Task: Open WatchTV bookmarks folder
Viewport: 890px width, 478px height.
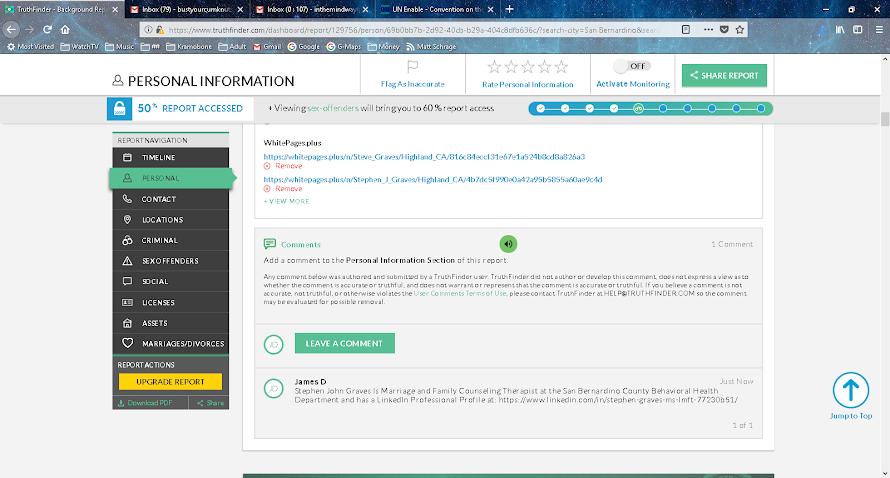Action: pyautogui.click(x=79, y=47)
